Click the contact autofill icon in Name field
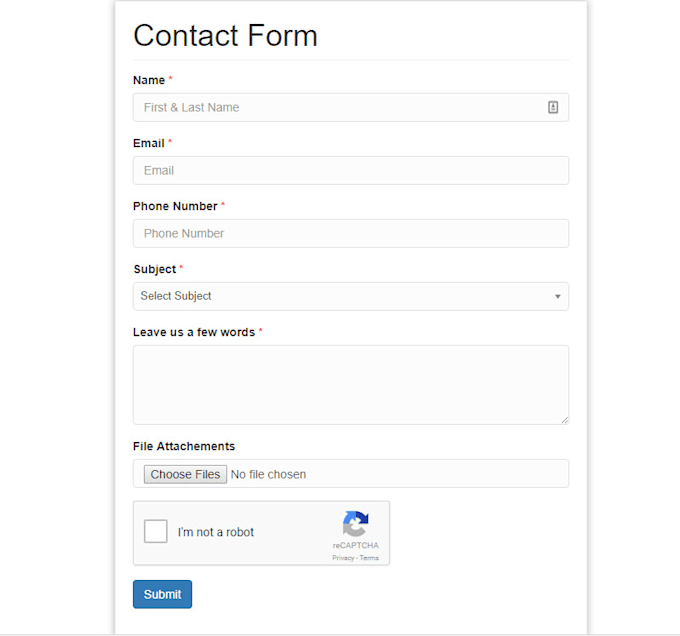680x636 pixels. (553, 107)
